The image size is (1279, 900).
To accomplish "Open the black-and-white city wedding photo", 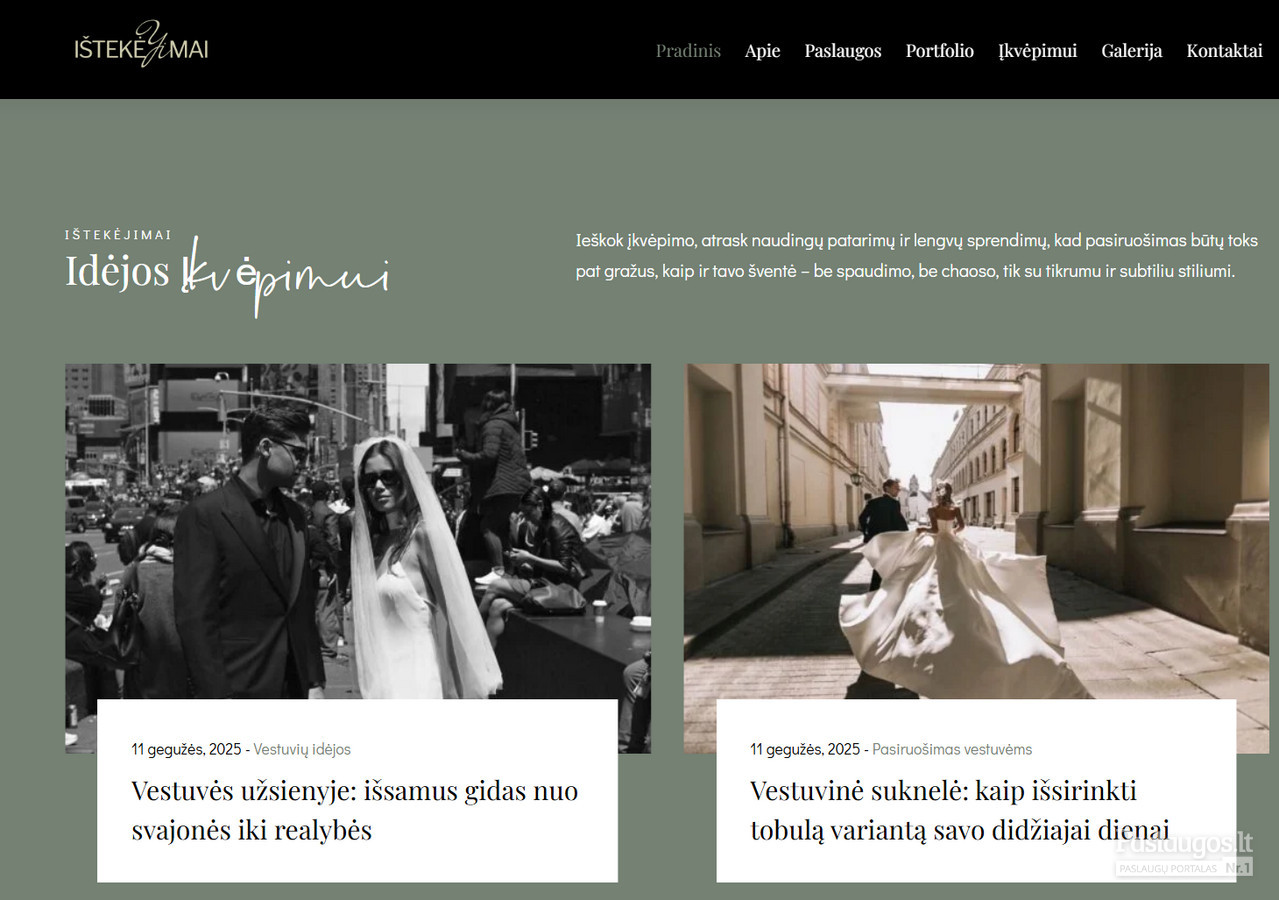I will tap(358, 531).
